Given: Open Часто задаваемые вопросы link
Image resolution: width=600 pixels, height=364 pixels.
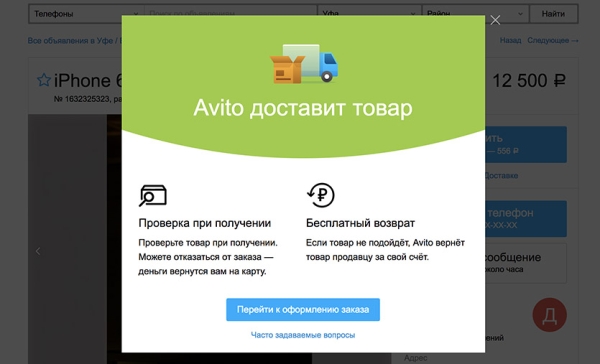Looking at the screenshot, I should 303,335.
